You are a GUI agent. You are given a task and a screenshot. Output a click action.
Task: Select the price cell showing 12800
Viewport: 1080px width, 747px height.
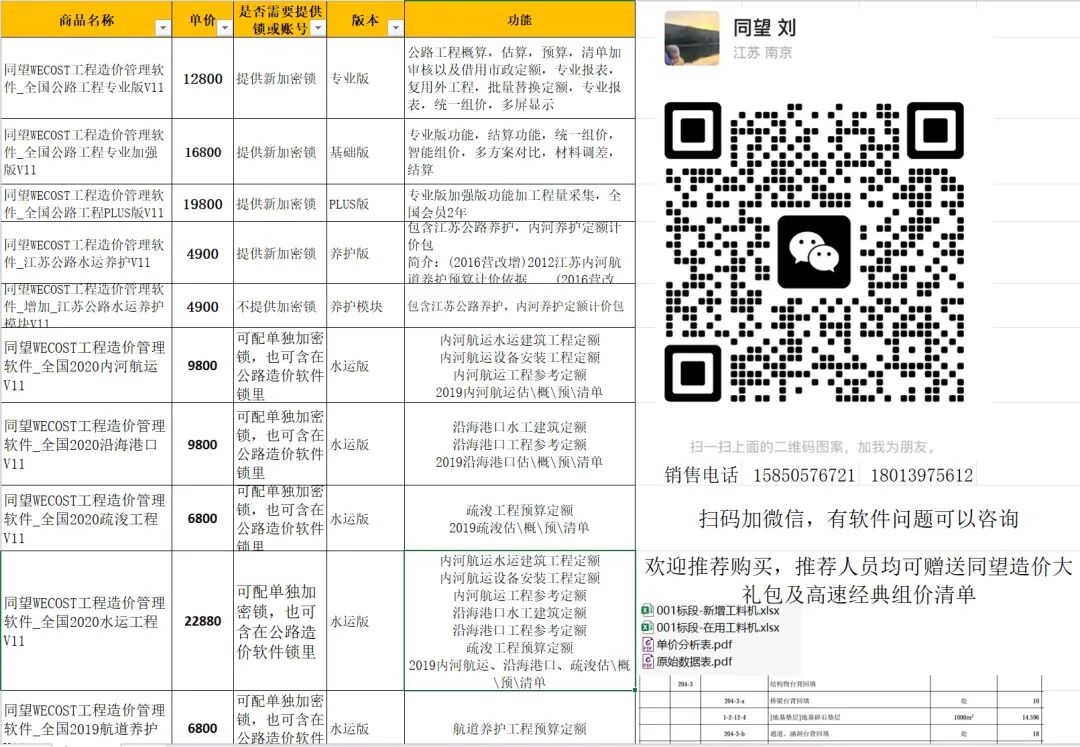tap(203, 78)
